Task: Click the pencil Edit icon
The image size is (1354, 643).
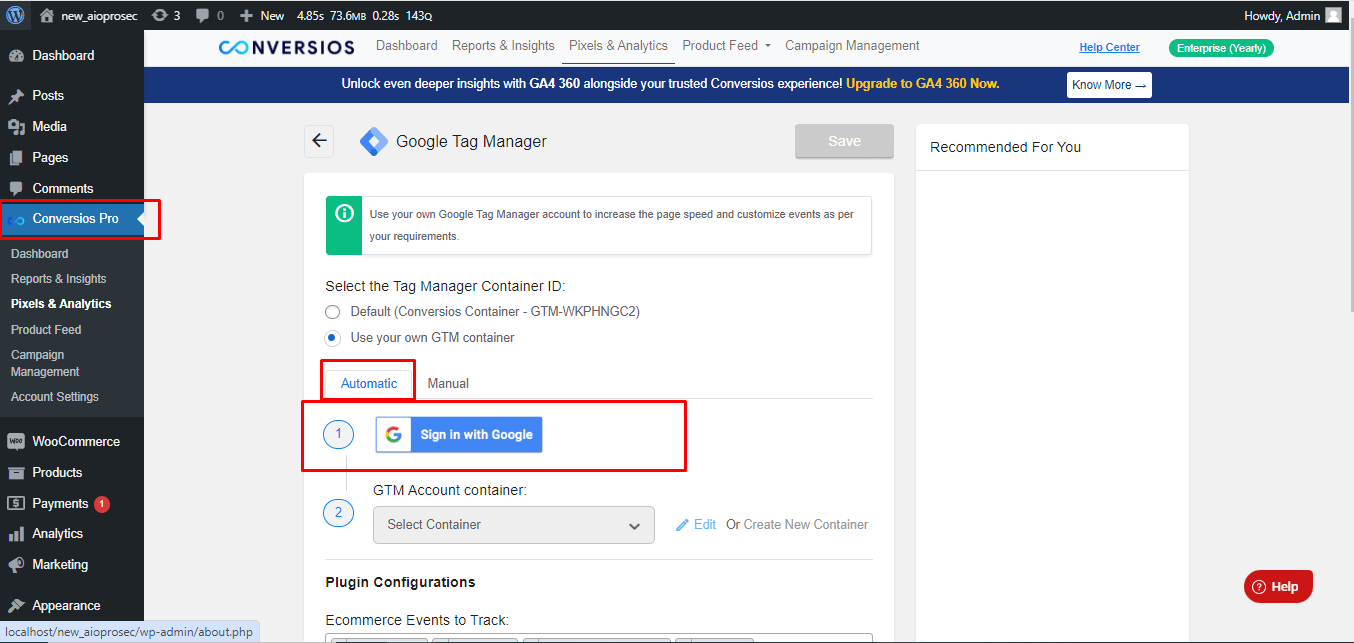Action: [683, 525]
